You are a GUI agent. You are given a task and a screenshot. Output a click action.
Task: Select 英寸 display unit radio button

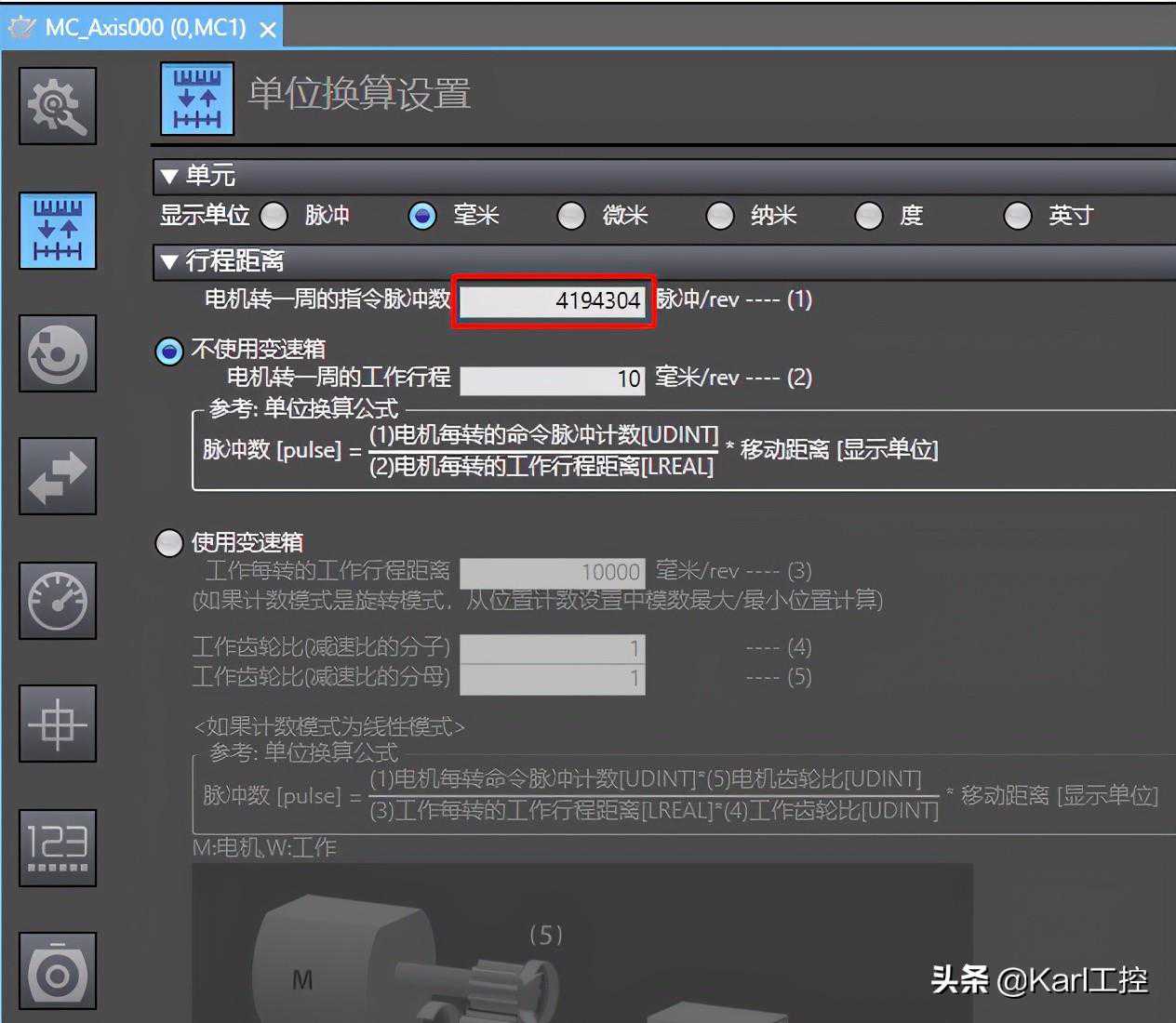(1017, 216)
